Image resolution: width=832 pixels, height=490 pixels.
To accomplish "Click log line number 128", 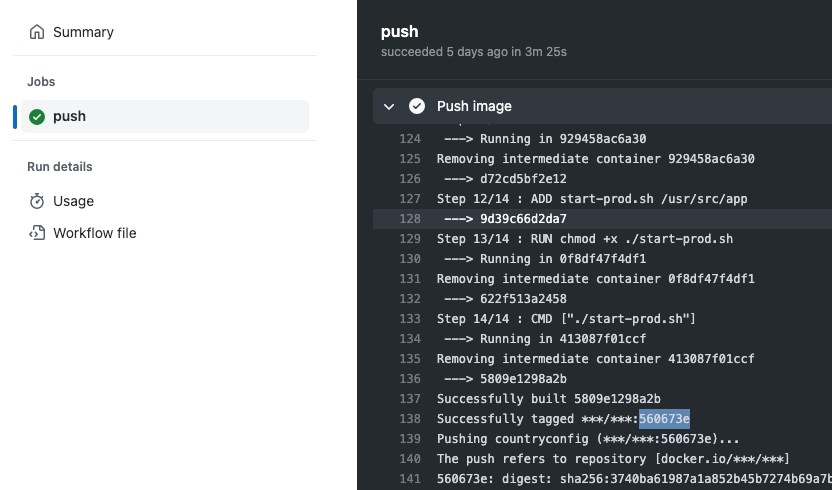I will 409,219.
